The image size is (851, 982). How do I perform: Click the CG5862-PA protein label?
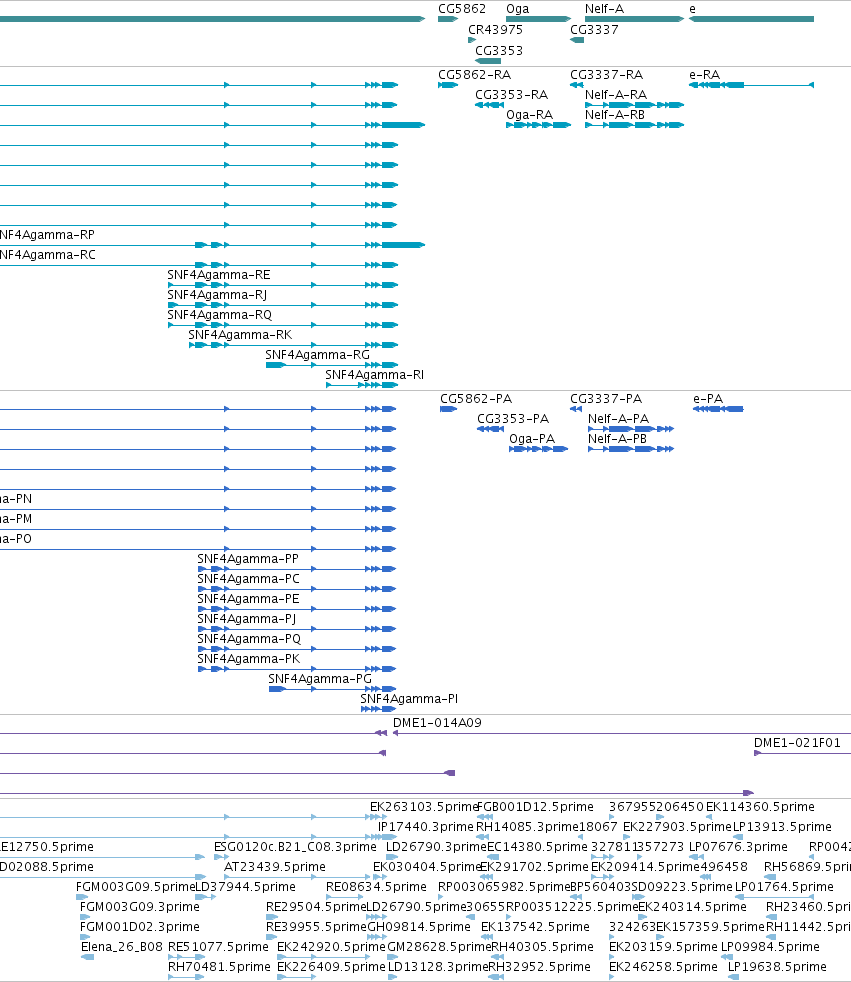(476, 399)
